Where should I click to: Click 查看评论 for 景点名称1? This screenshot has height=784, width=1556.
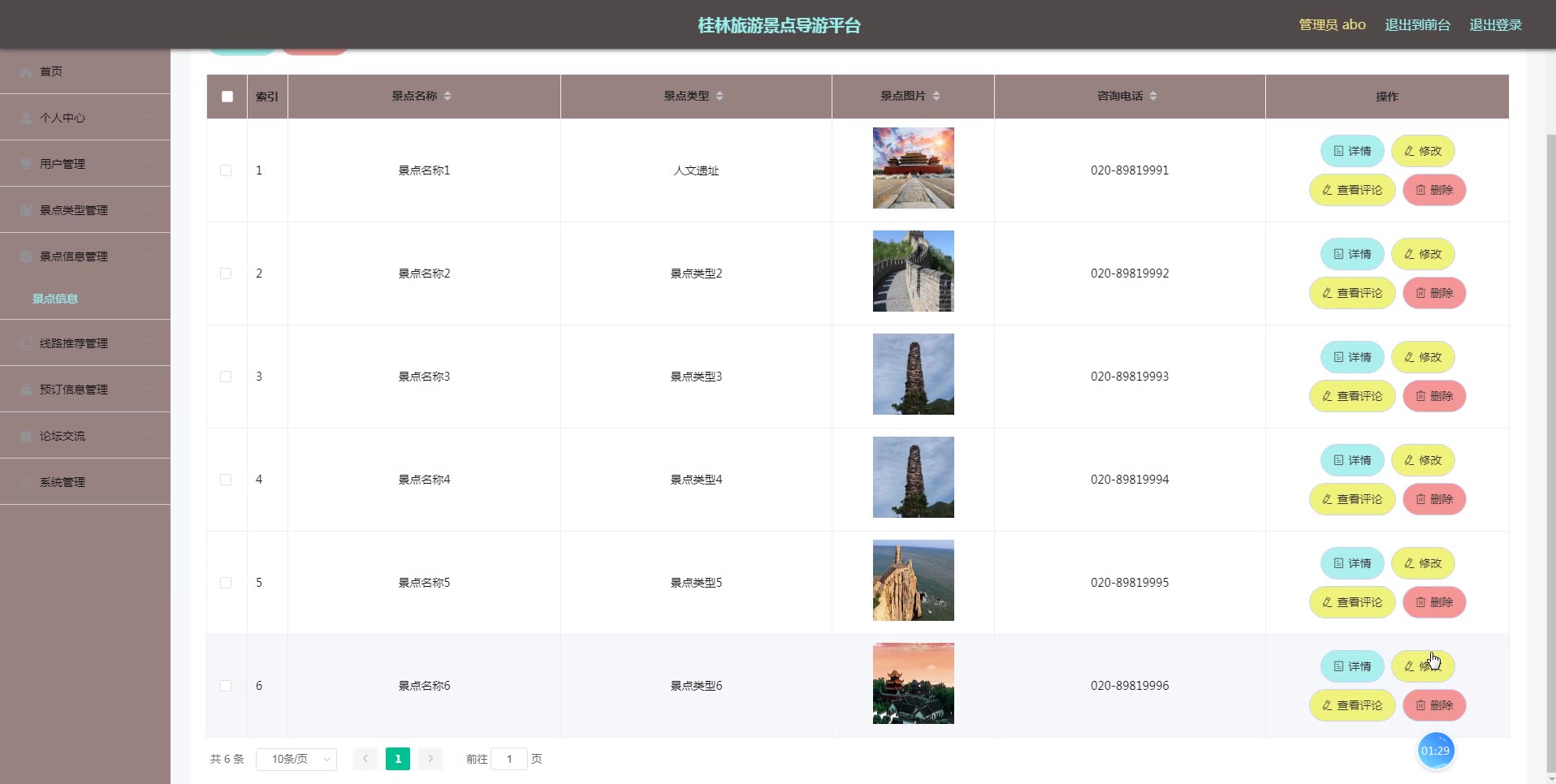(x=1352, y=190)
